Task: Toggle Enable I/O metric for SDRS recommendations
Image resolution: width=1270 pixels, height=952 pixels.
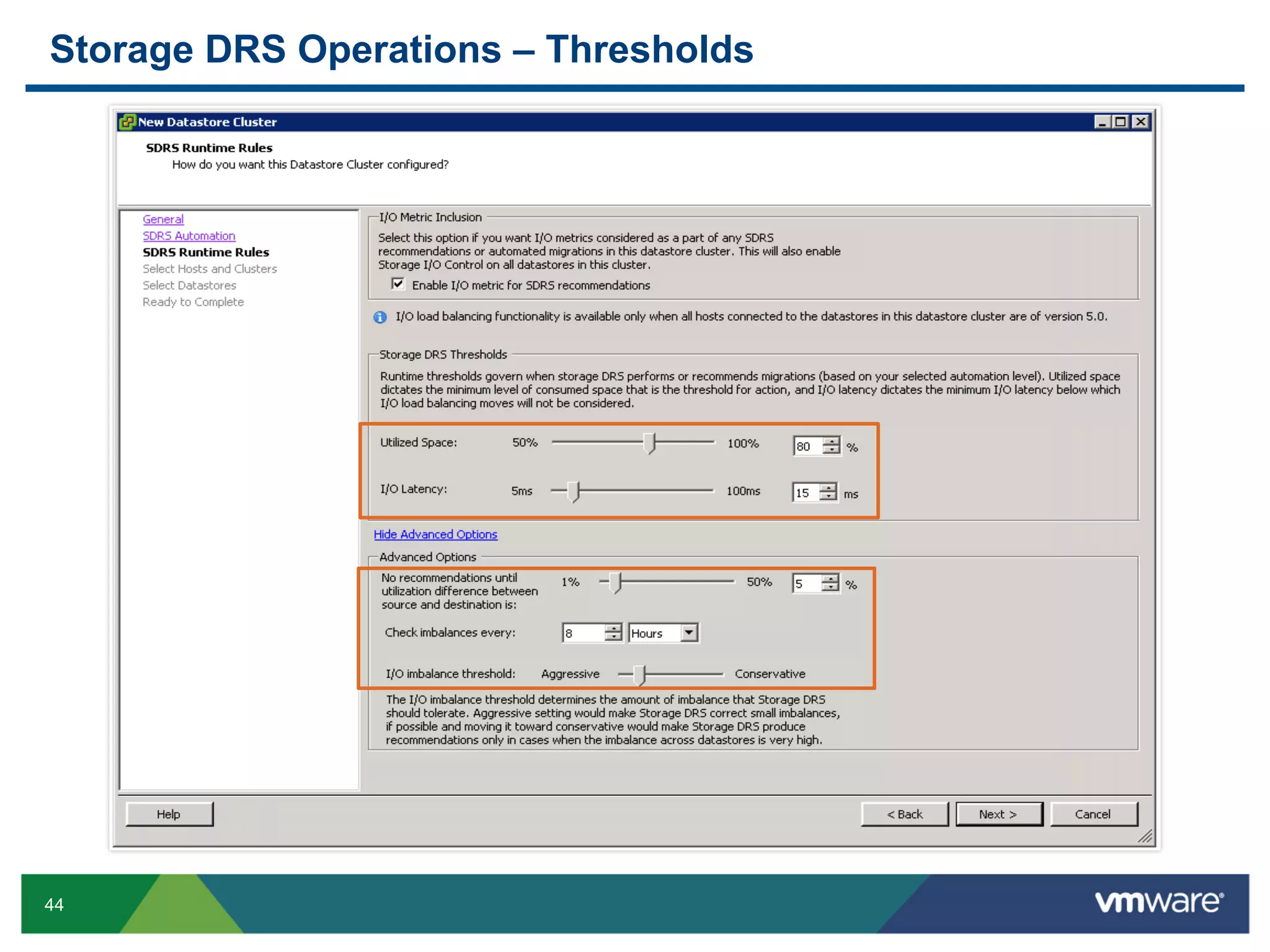Action: click(x=398, y=284)
